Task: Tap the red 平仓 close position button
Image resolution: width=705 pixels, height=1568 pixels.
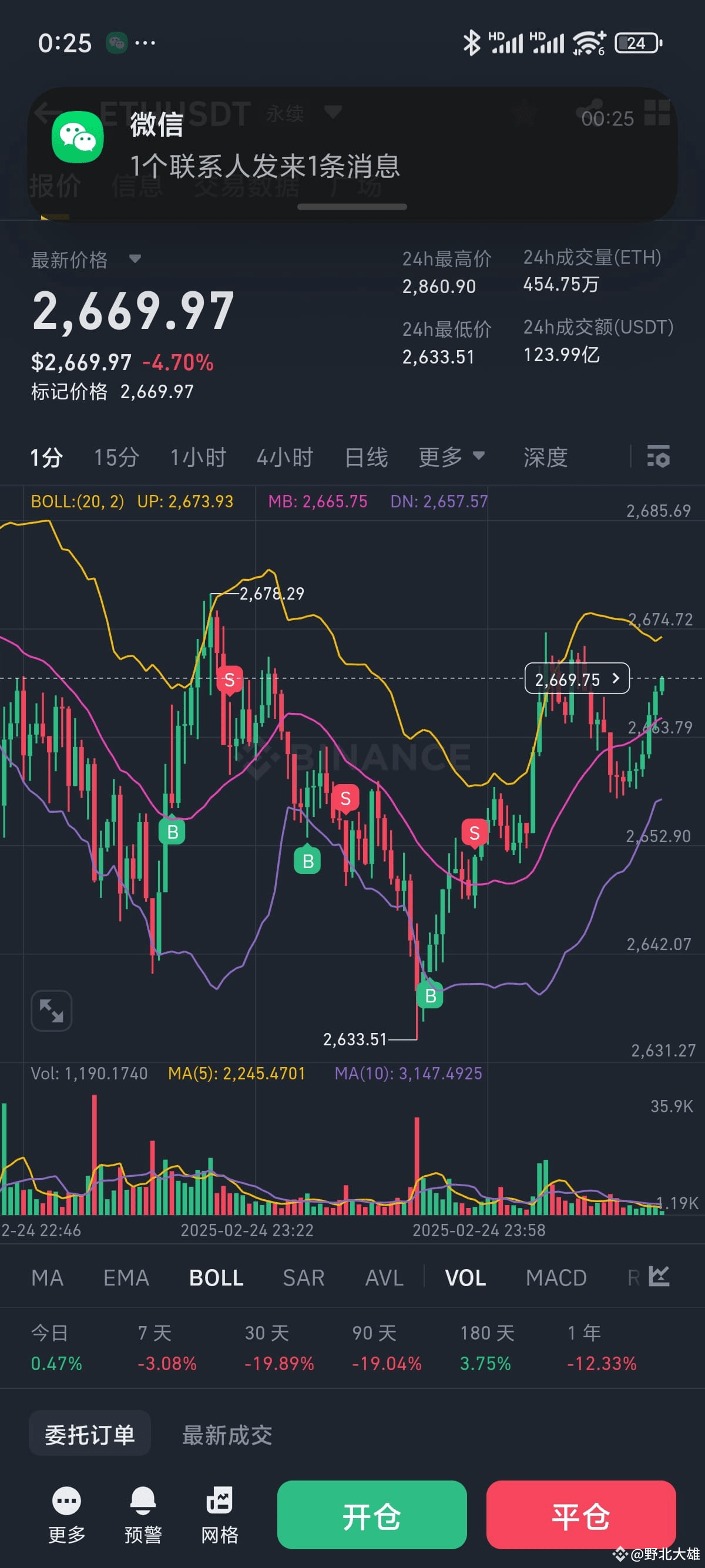Action: 581,1515
